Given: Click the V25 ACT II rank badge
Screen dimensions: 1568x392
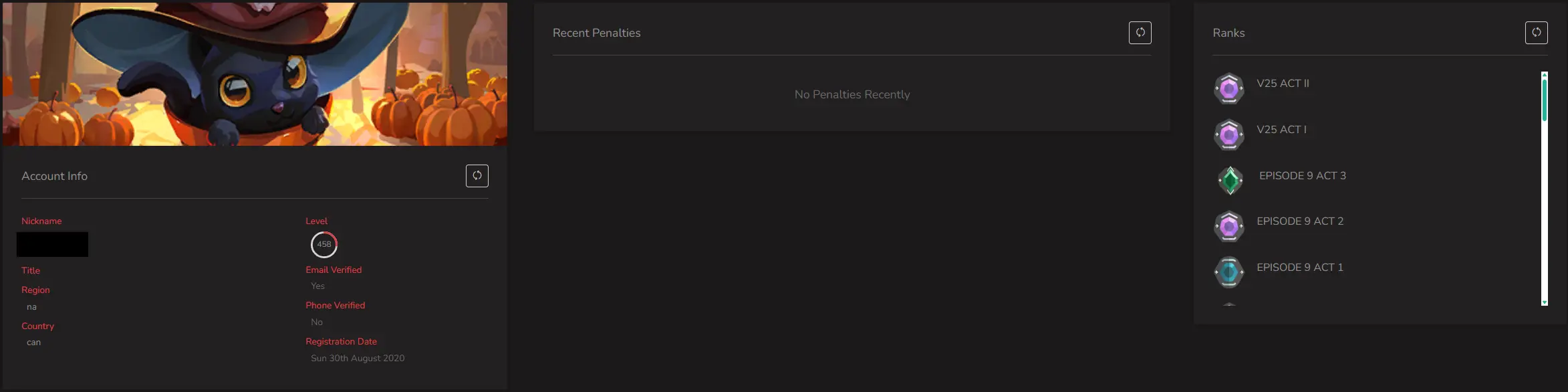Looking at the screenshot, I should coord(1228,88).
